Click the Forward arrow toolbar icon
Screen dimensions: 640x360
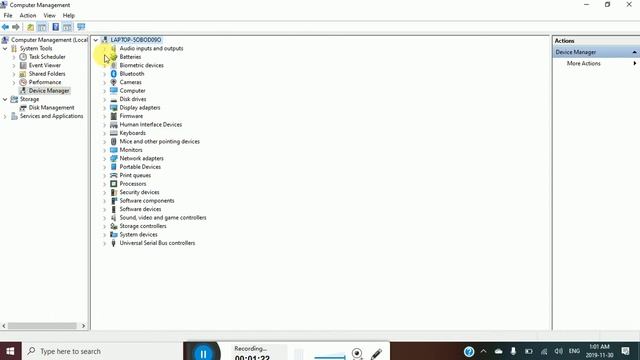[x=16, y=27]
